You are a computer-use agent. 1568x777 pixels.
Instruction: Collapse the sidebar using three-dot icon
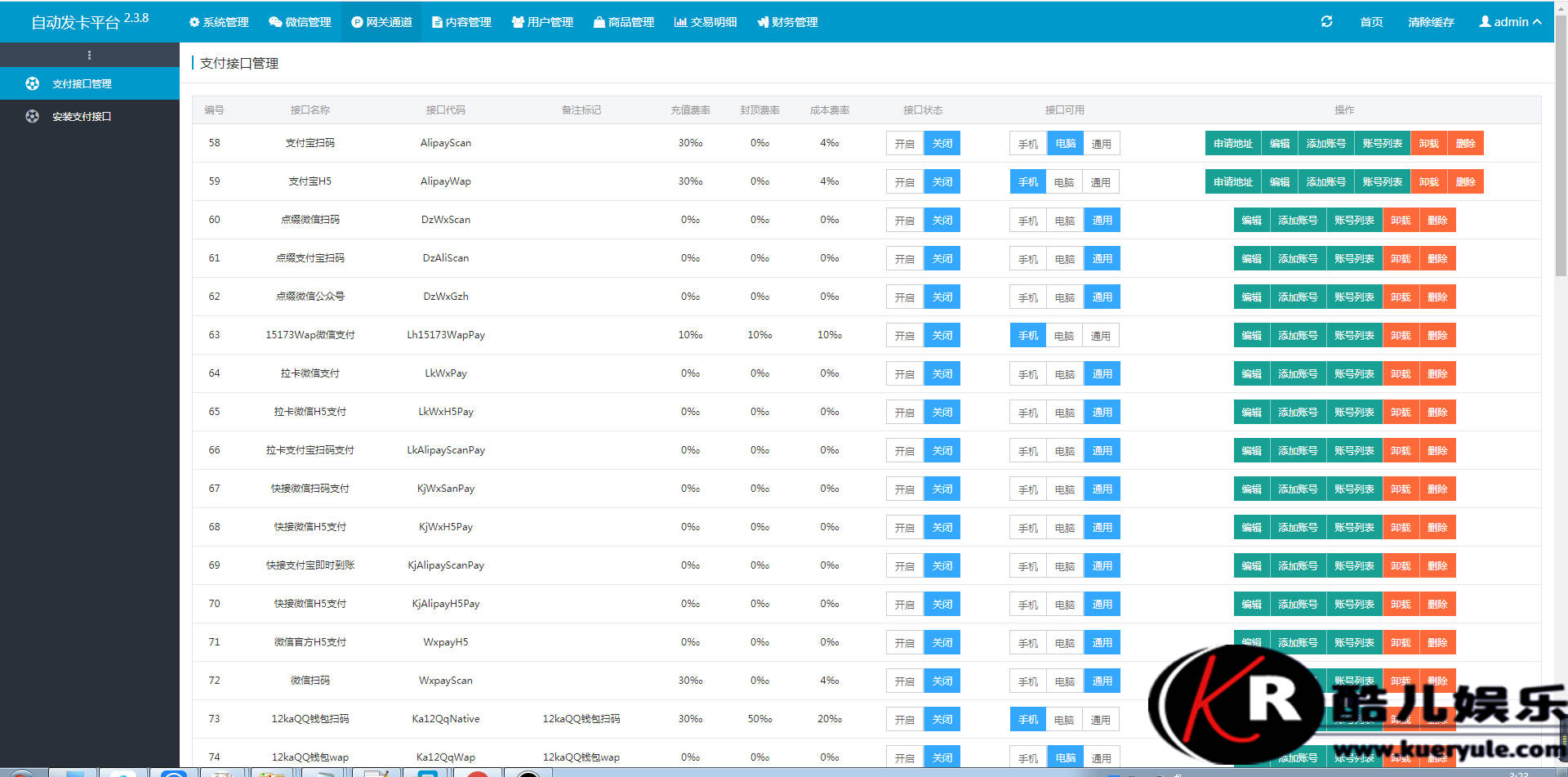[x=89, y=55]
